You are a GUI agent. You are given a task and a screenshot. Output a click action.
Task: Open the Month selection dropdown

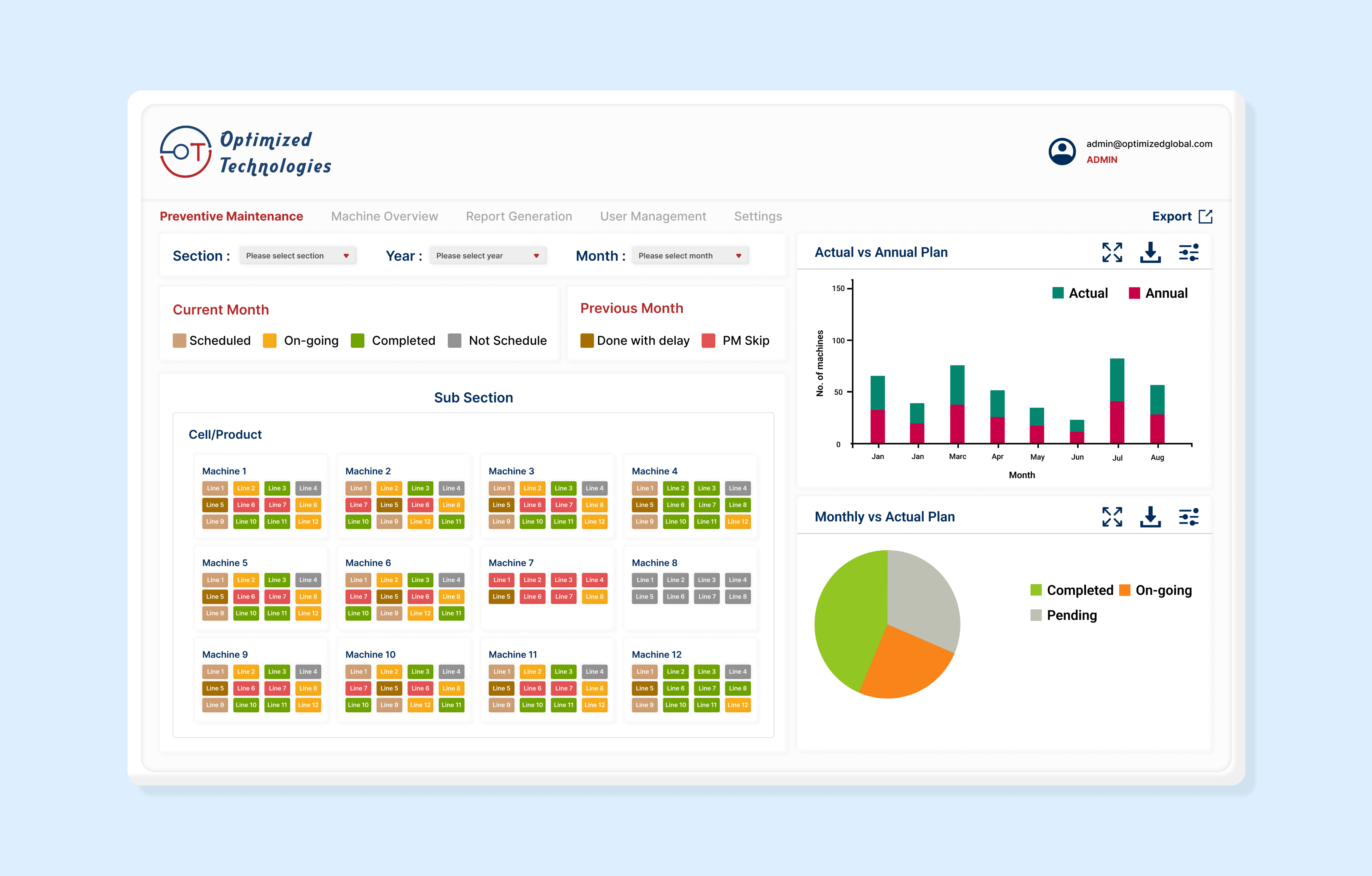click(x=689, y=255)
